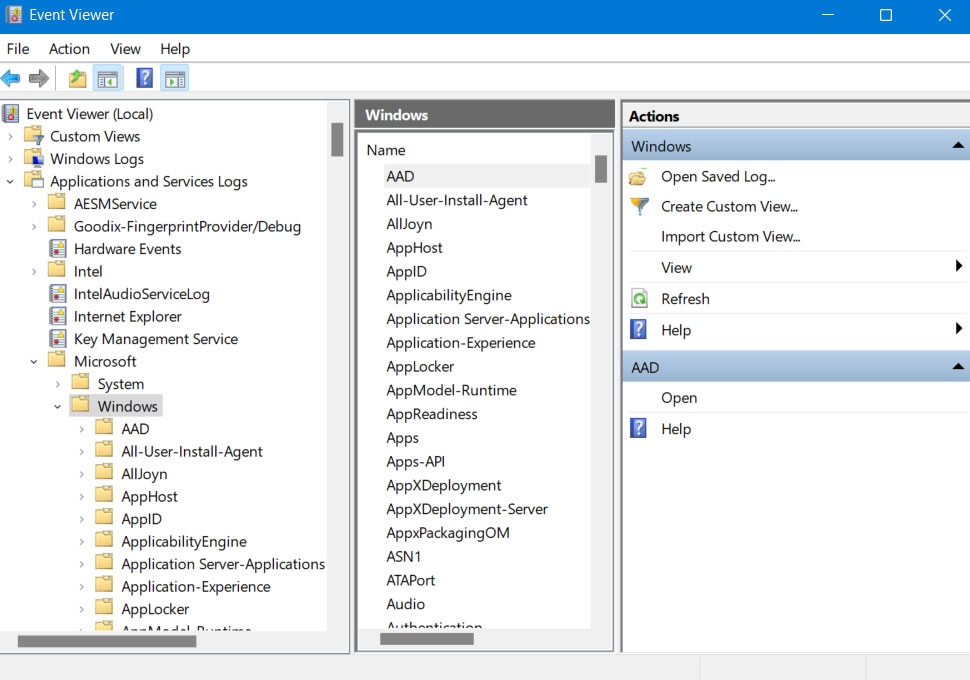
Task: Expand the View submenu arrow in Actions
Action: (x=958, y=267)
